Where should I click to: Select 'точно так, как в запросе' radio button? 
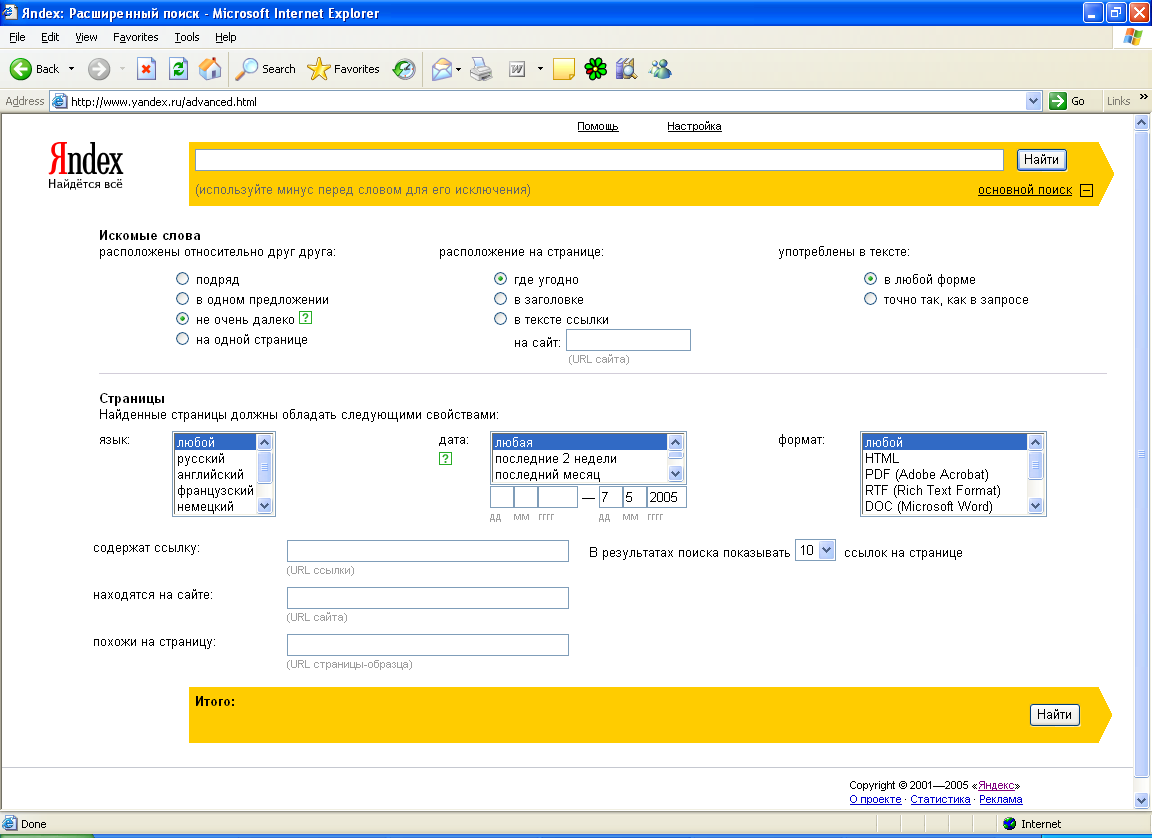point(871,298)
